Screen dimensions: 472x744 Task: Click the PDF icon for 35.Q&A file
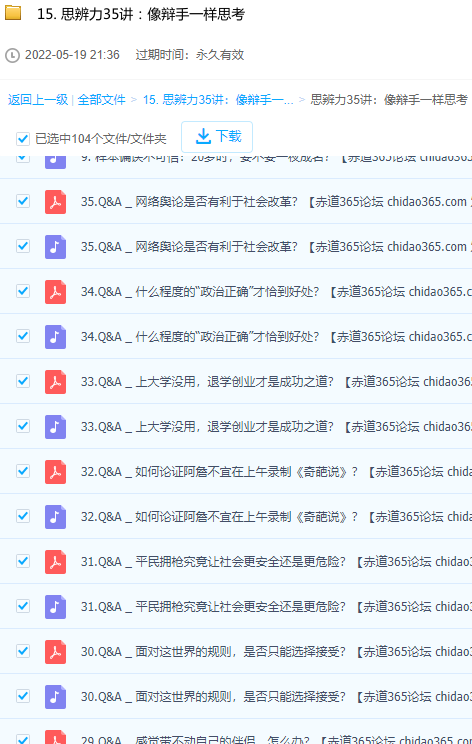(56, 202)
